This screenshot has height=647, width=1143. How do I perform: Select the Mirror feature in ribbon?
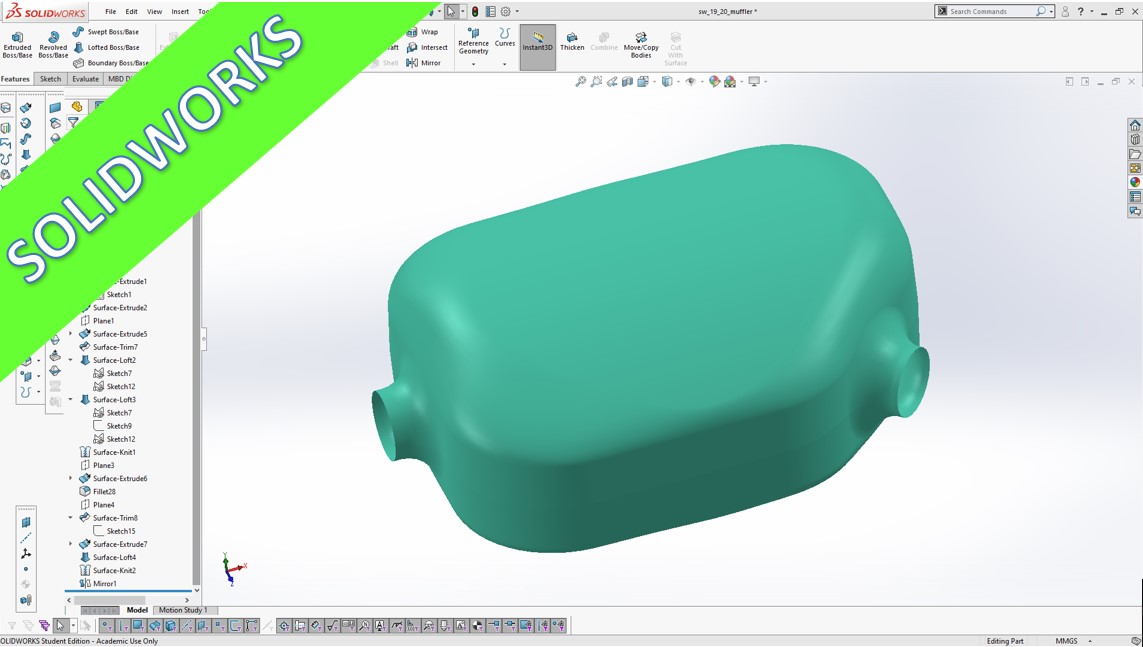(424, 63)
